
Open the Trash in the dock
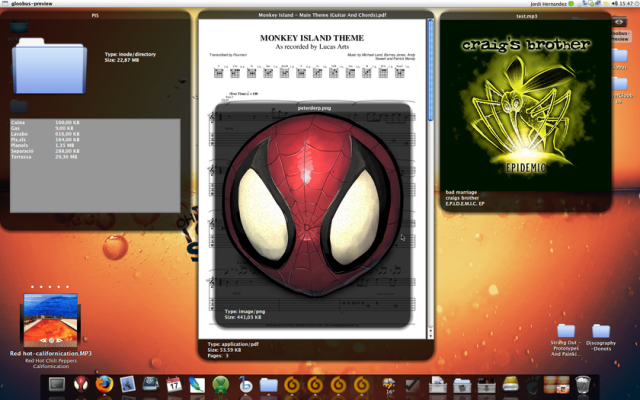[x=583, y=384]
